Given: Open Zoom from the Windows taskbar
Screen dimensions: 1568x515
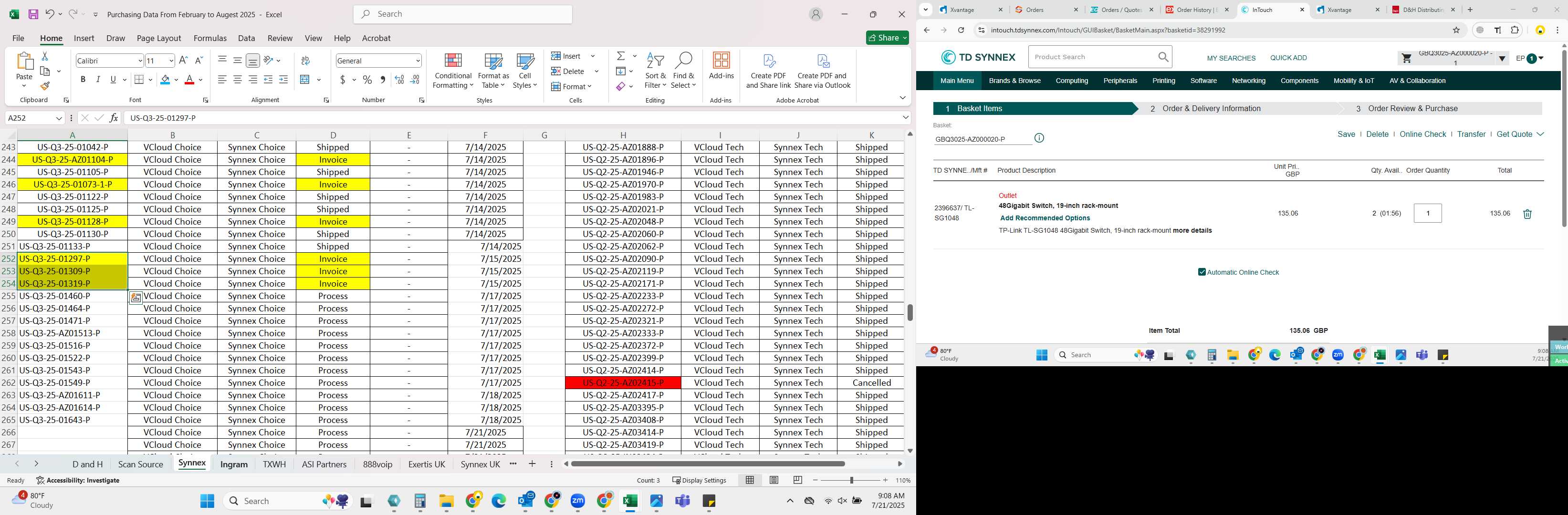Looking at the screenshot, I should click(x=578, y=501).
